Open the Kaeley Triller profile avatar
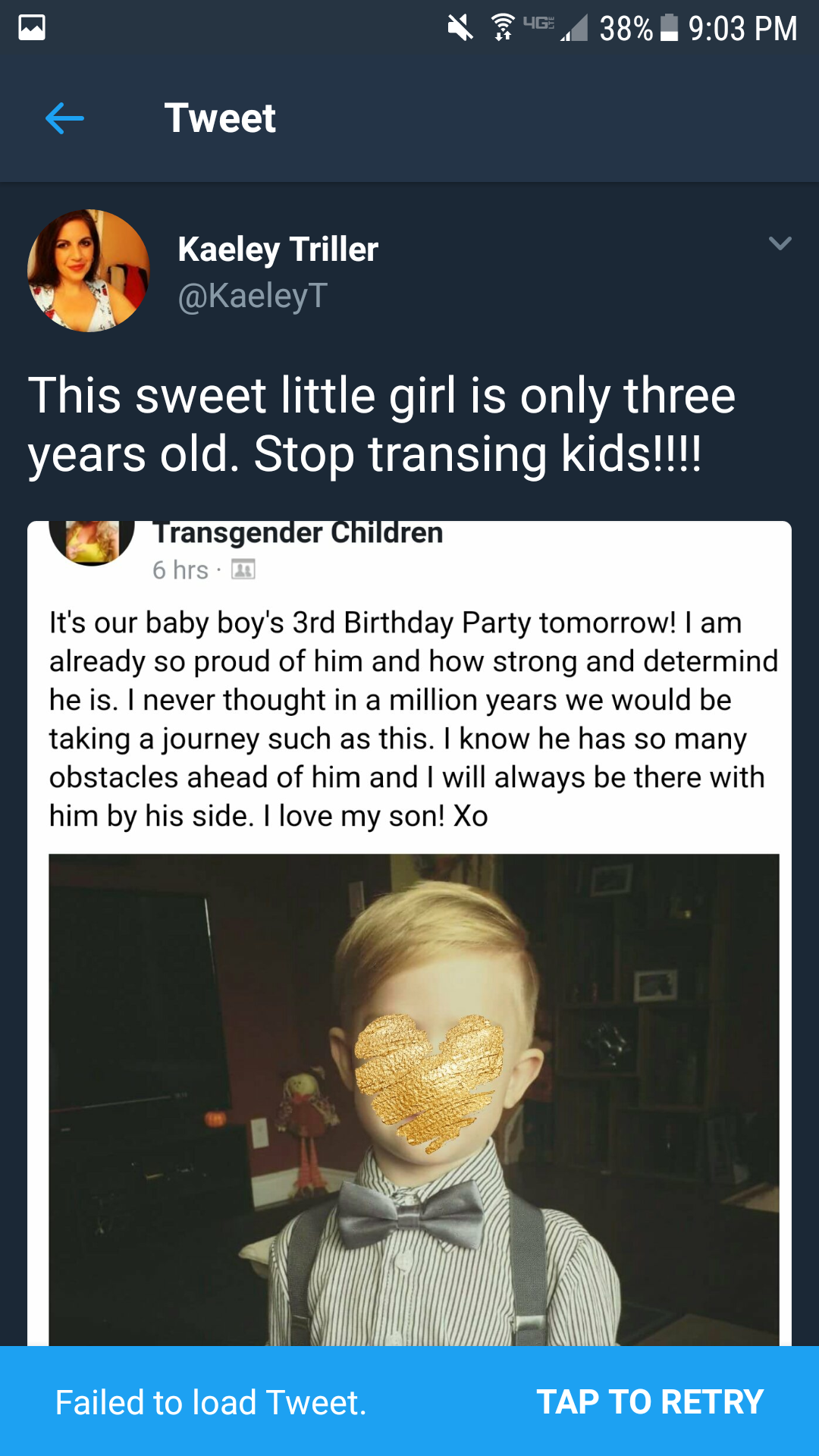This screenshot has height=1456, width=819. [x=89, y=271]
